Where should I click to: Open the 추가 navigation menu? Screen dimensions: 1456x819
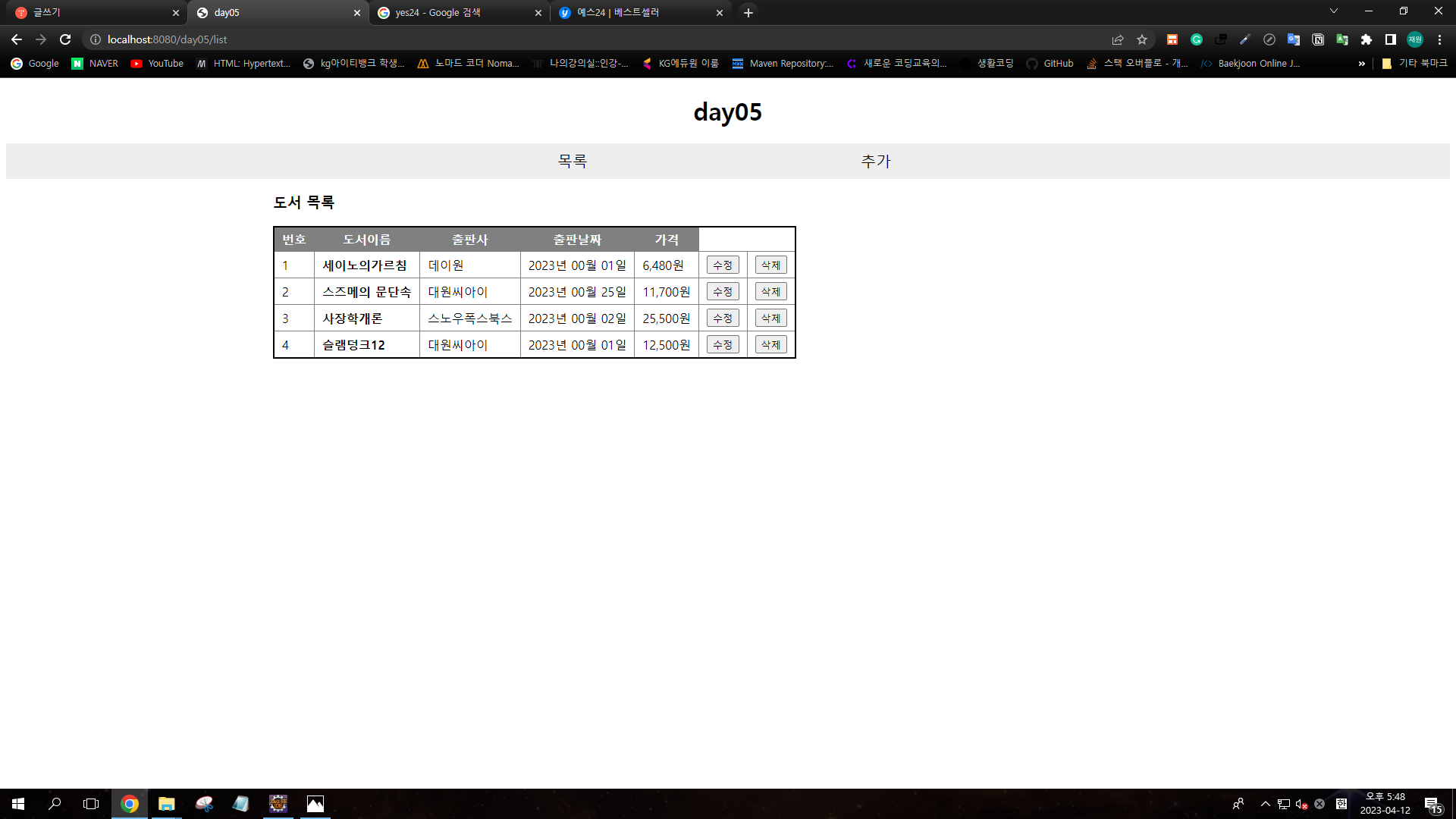click(x=876, y=161)
